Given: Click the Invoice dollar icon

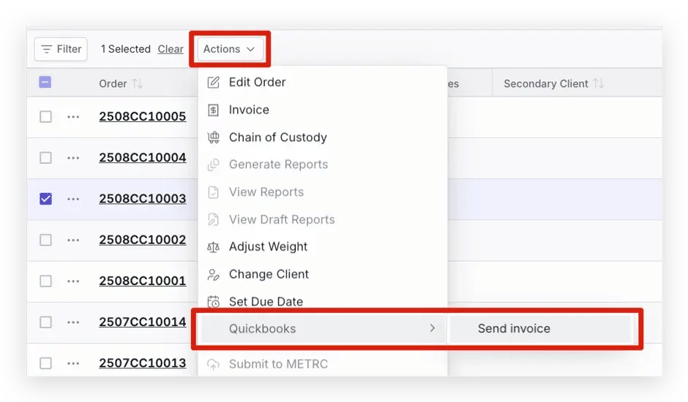Looking at the screenshot, I should point(213,110).
